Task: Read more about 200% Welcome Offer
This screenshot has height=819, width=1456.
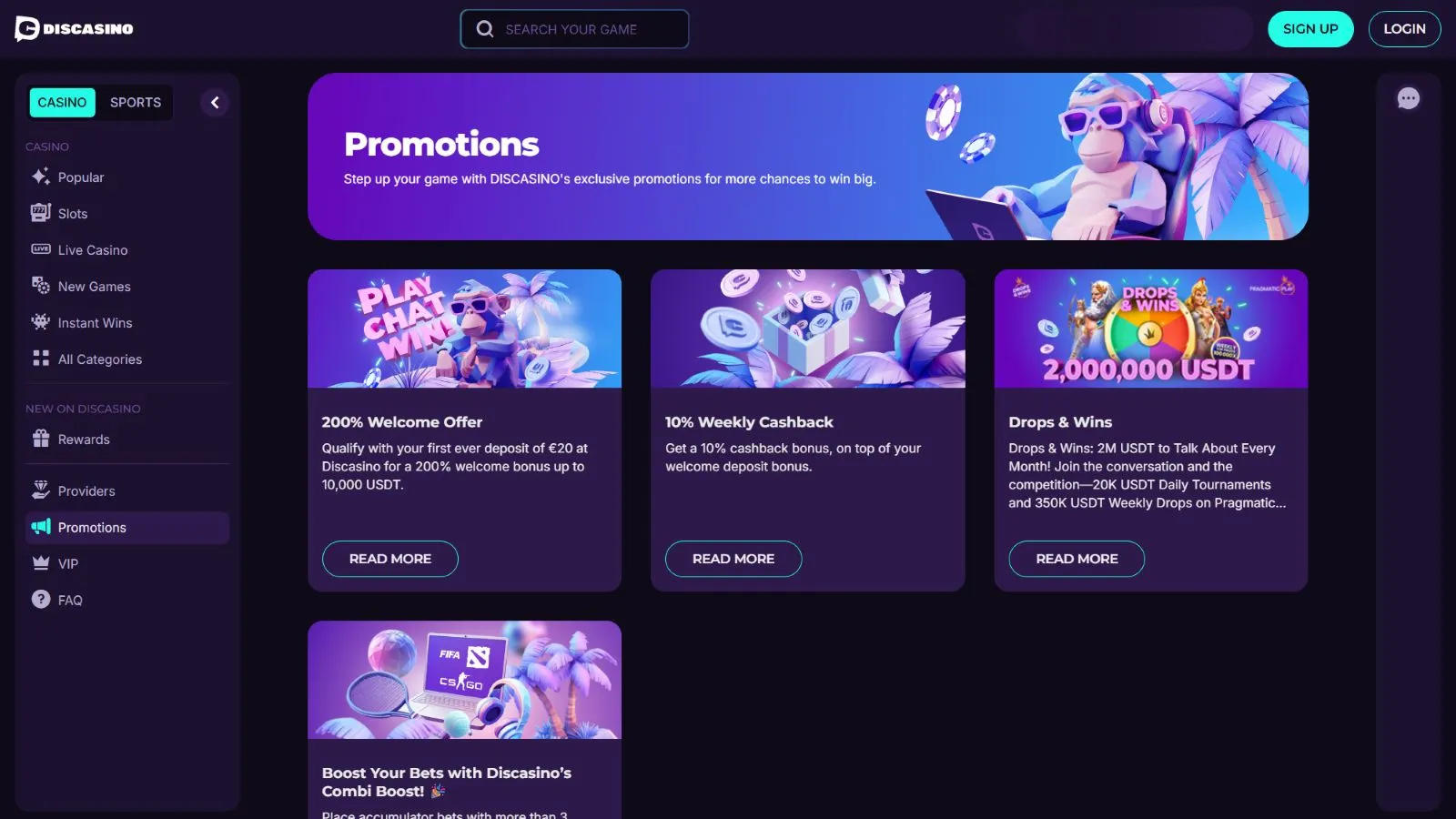Action: (x=389, y=559)
